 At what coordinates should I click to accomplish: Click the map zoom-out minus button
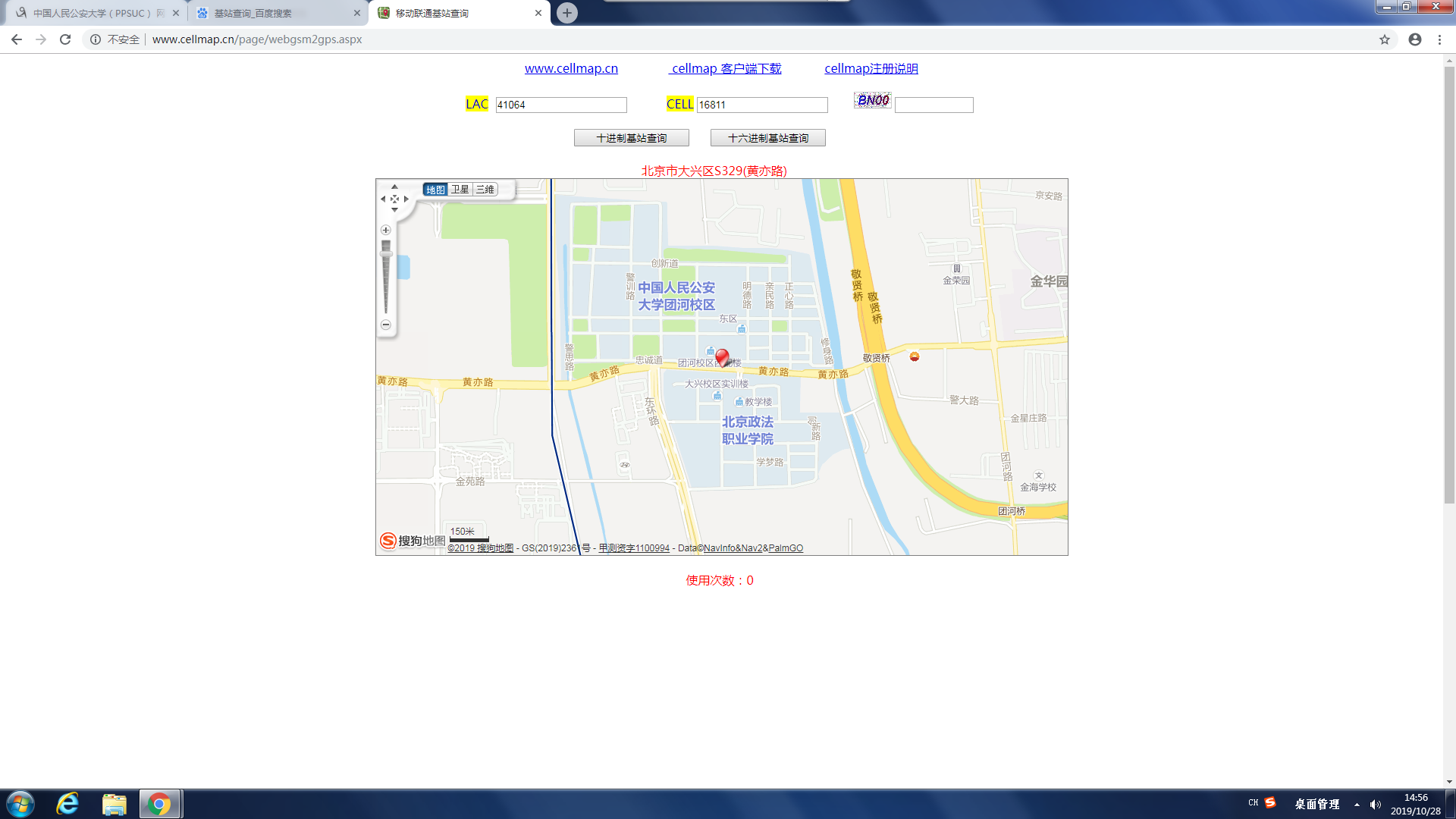[x=385, y=325]
